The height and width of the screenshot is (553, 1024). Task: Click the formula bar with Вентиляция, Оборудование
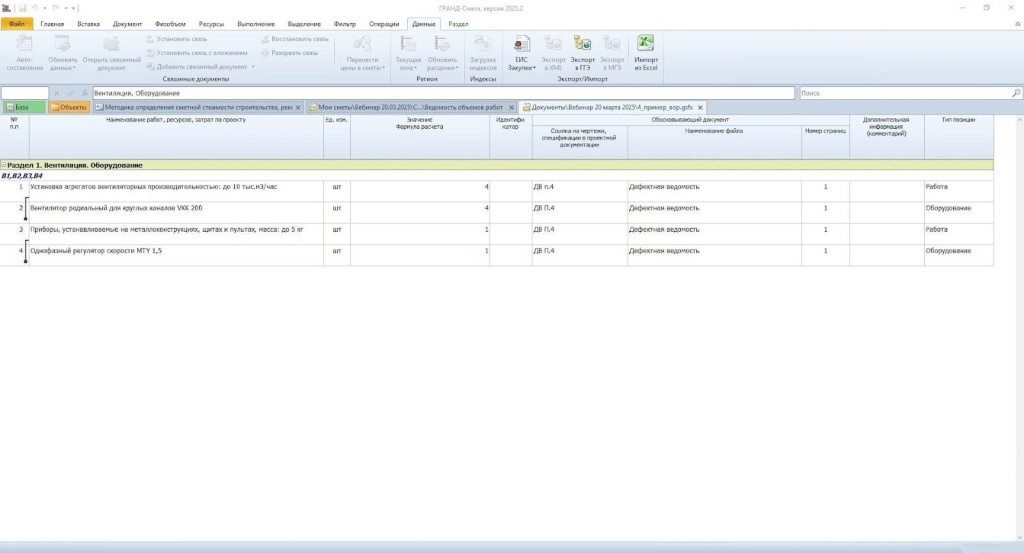tap(443, 93)
